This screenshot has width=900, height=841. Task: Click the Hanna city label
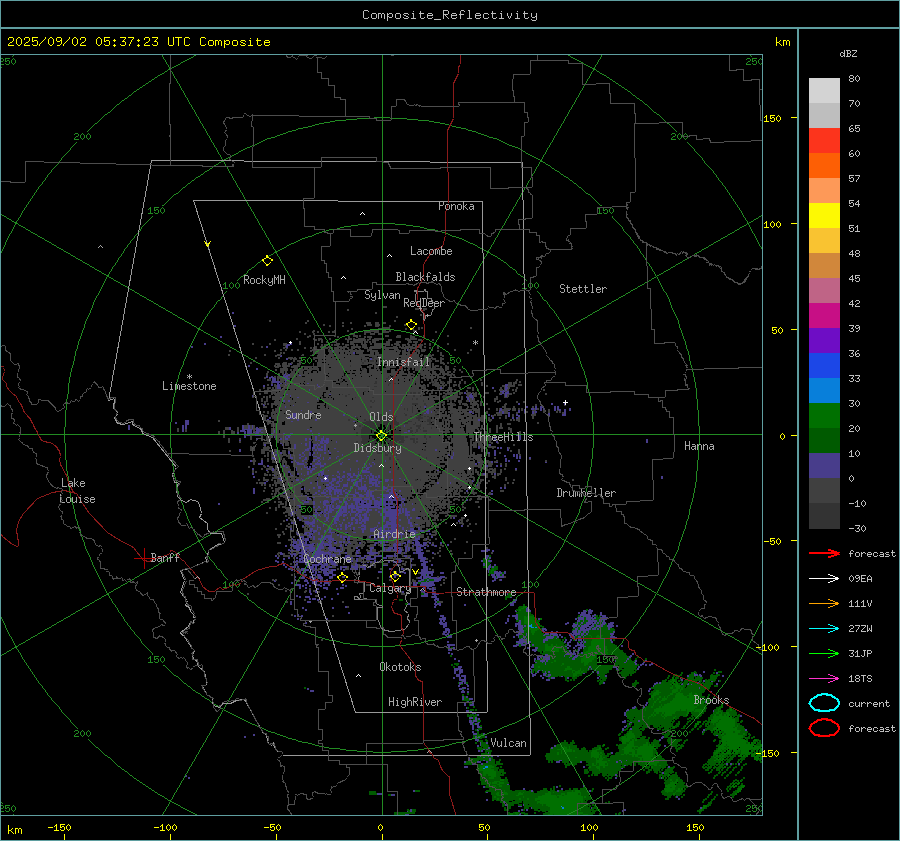coord(699,446)
